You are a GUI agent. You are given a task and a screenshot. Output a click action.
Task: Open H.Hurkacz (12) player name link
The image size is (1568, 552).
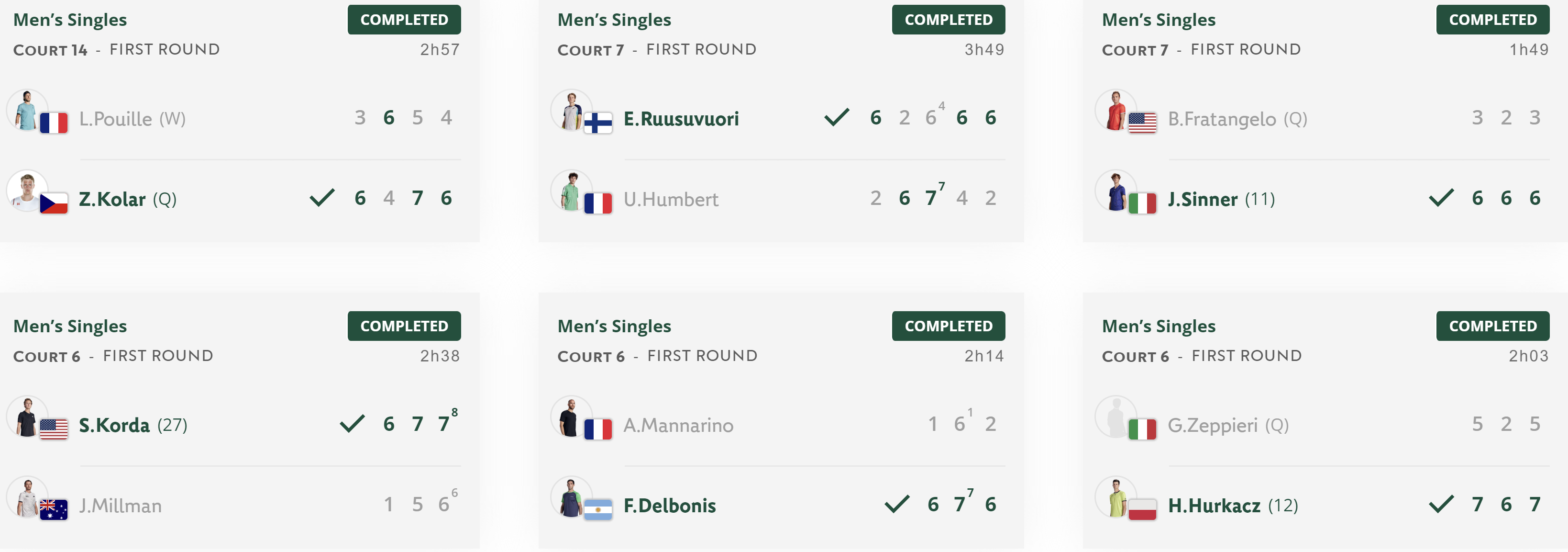[1233, 506]
